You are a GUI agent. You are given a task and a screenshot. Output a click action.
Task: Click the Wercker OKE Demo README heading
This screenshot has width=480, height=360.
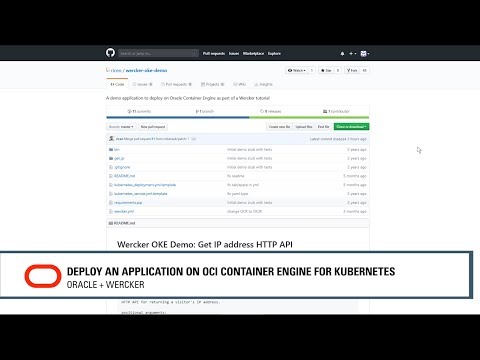[205, 244]
